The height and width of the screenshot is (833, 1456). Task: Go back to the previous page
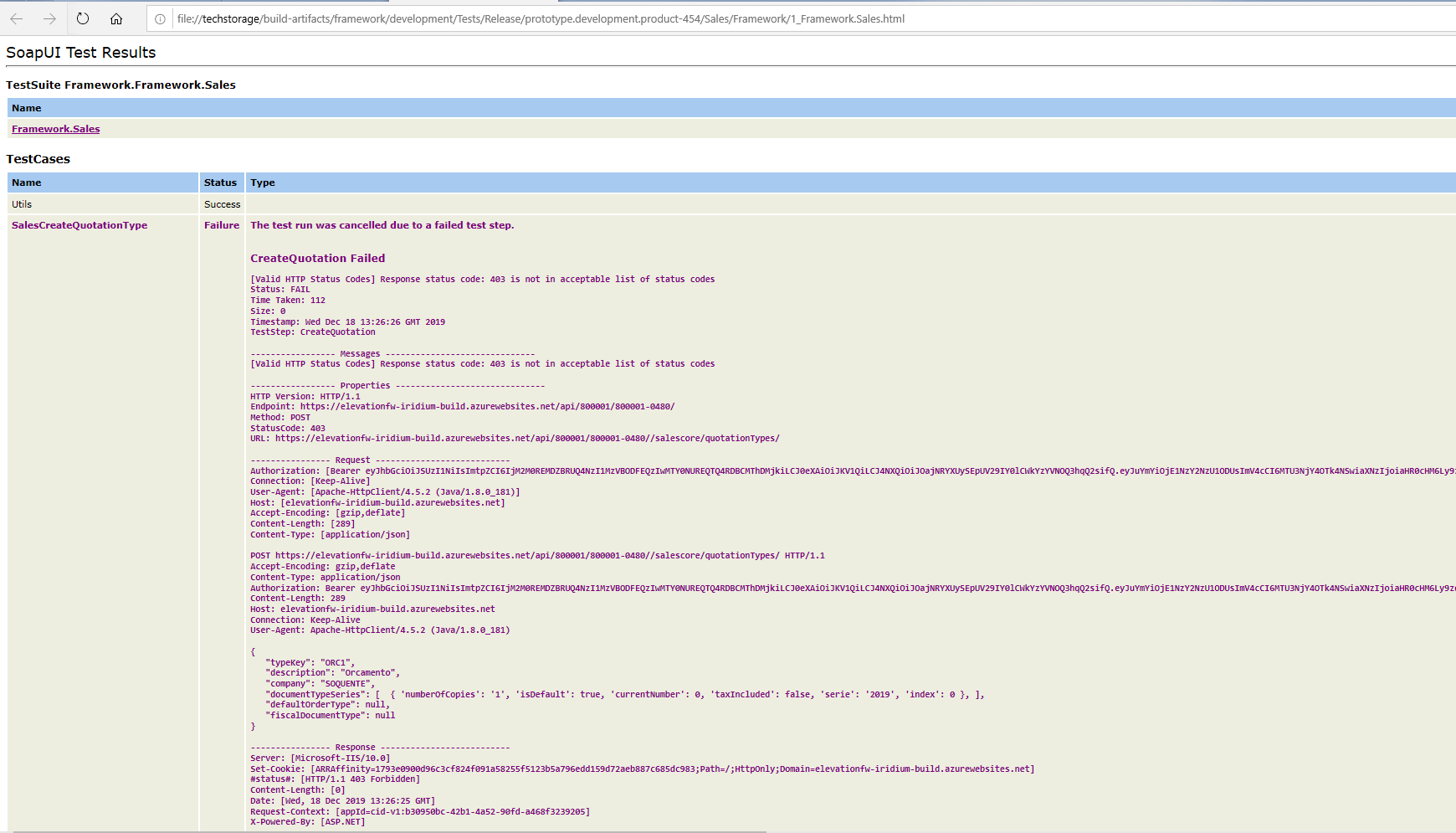[17, 18]
